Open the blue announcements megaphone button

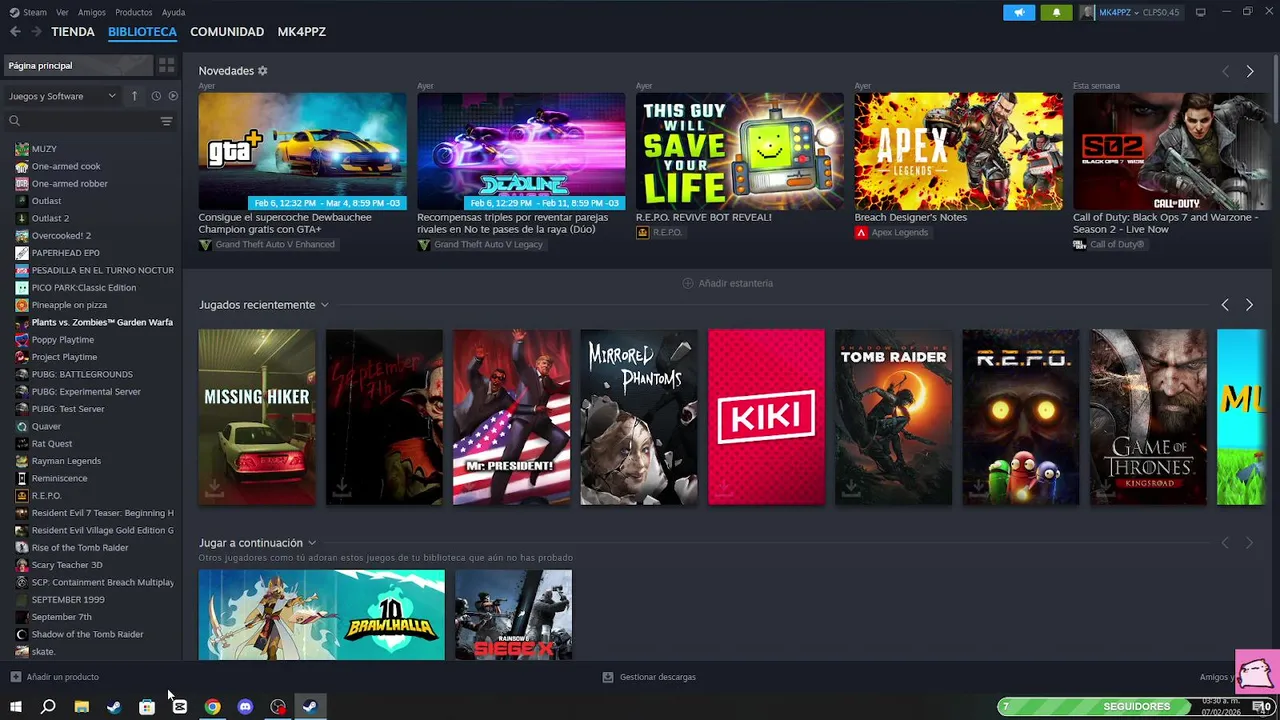pos(1019,12)
